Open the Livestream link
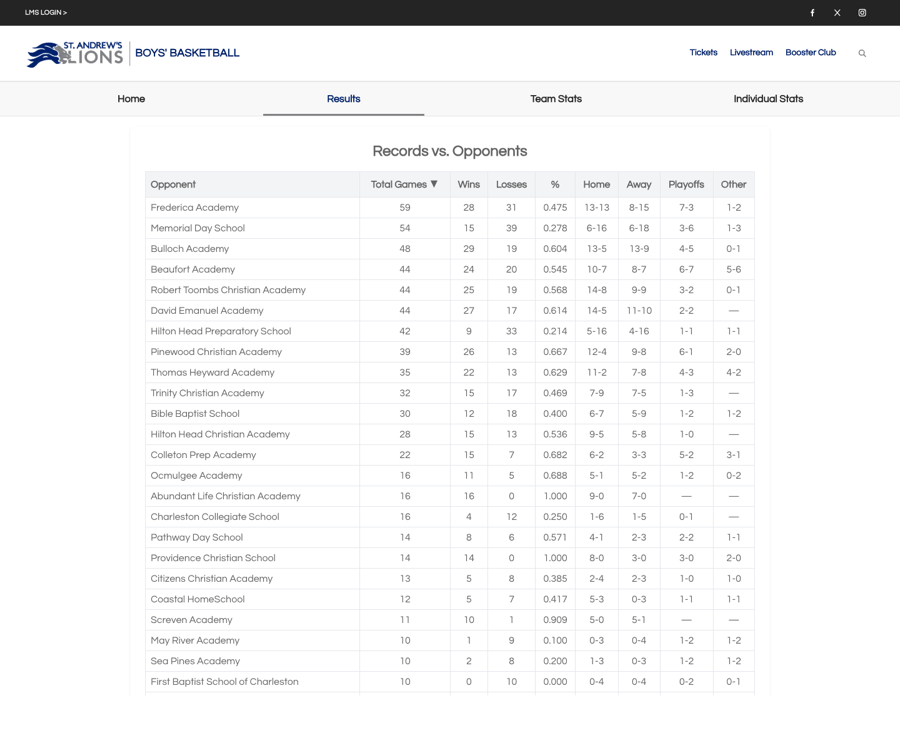Image resolution: width=900 pixels, height=750 pixels. (x=751, y=52)
